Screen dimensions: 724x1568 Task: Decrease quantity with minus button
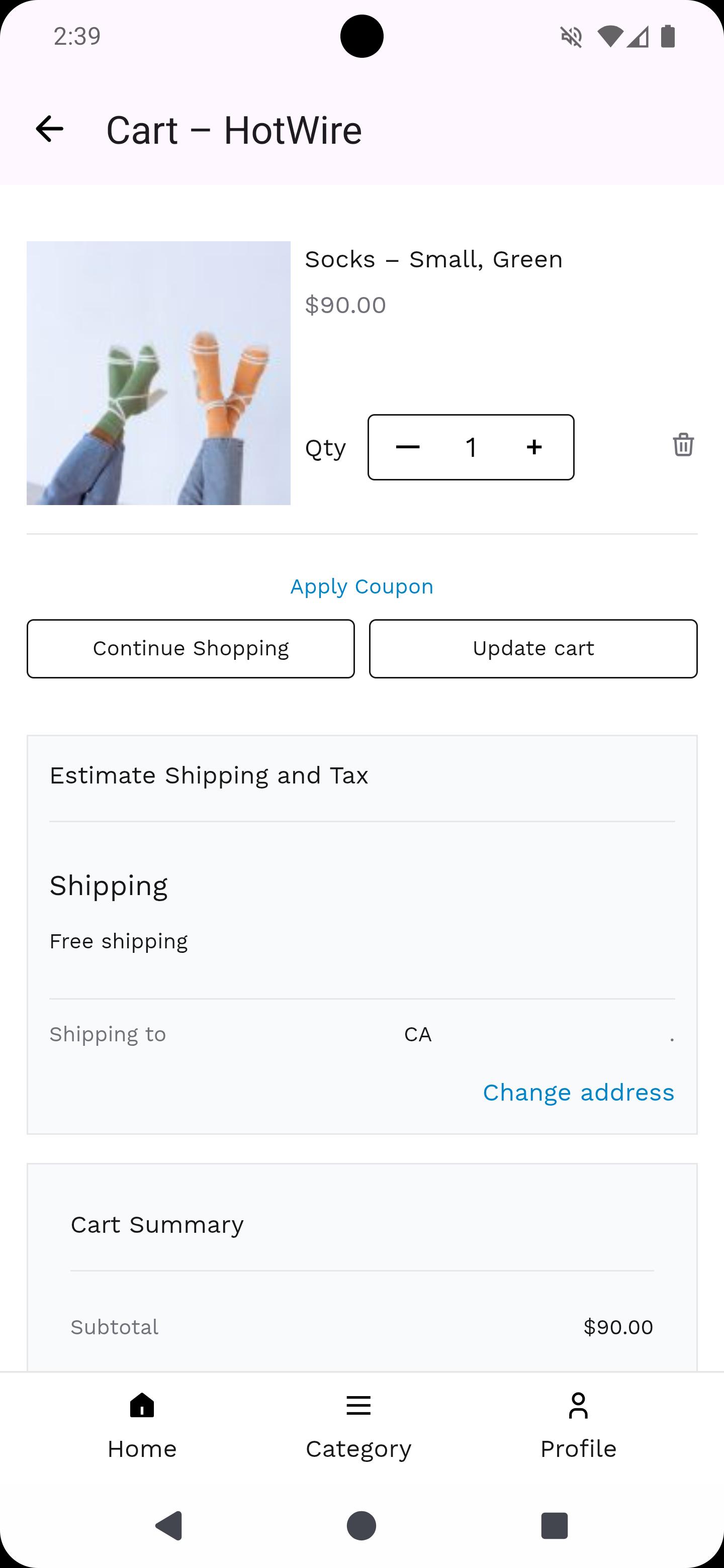tap(407, 447)
